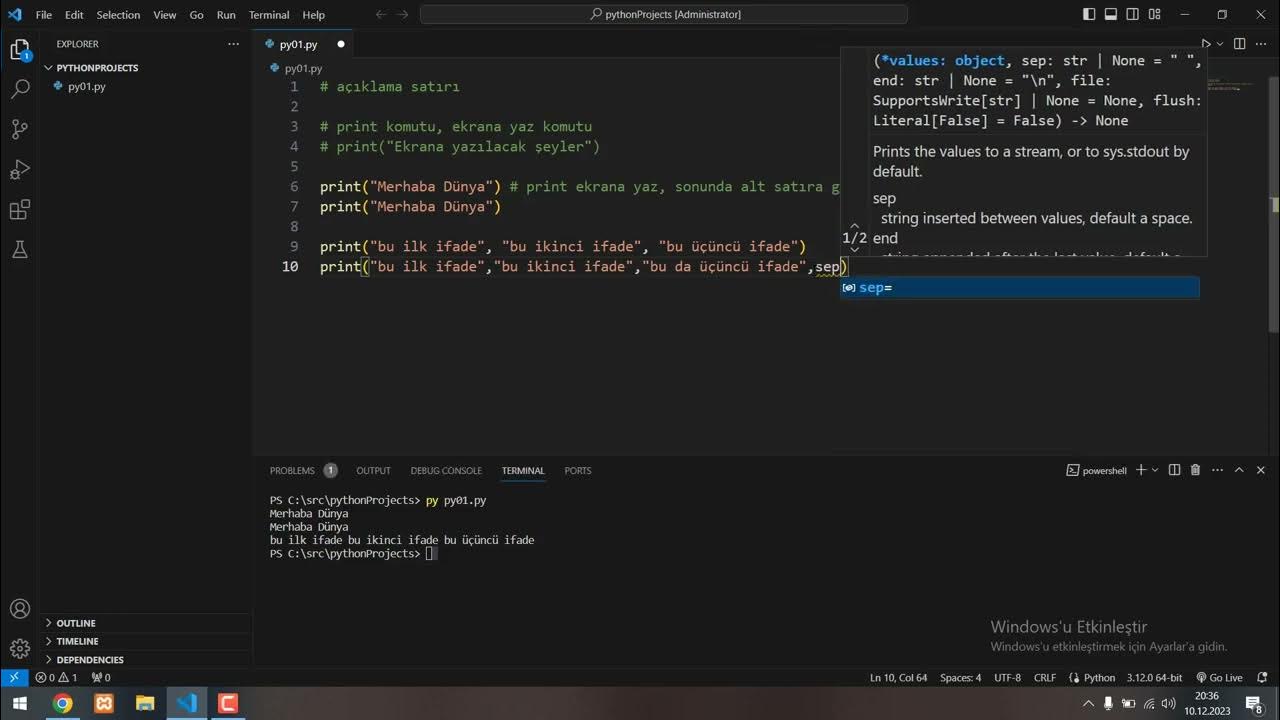Open notifications bell in status bar

[x=1264, y=677]
